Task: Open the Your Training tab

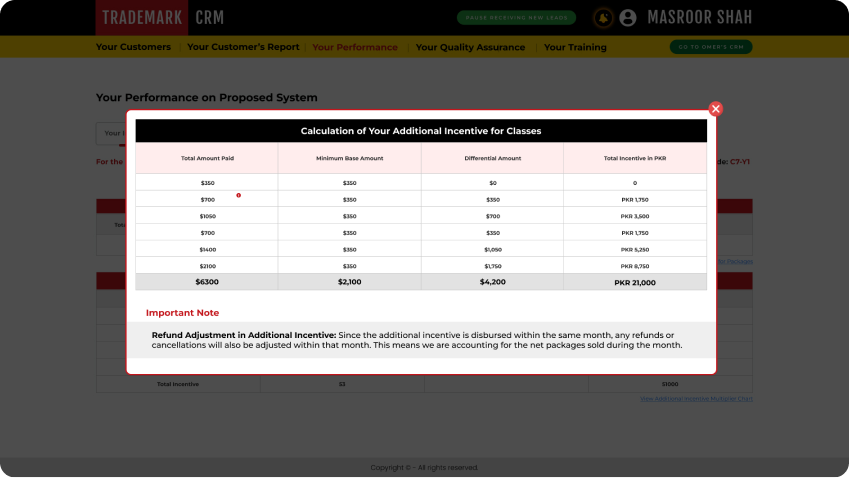Action: [575, 47]
